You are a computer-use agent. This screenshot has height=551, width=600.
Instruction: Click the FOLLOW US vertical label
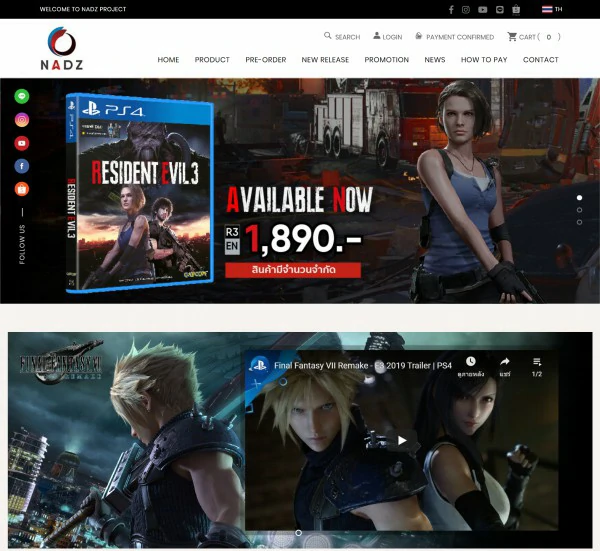[x=22, y=244]
